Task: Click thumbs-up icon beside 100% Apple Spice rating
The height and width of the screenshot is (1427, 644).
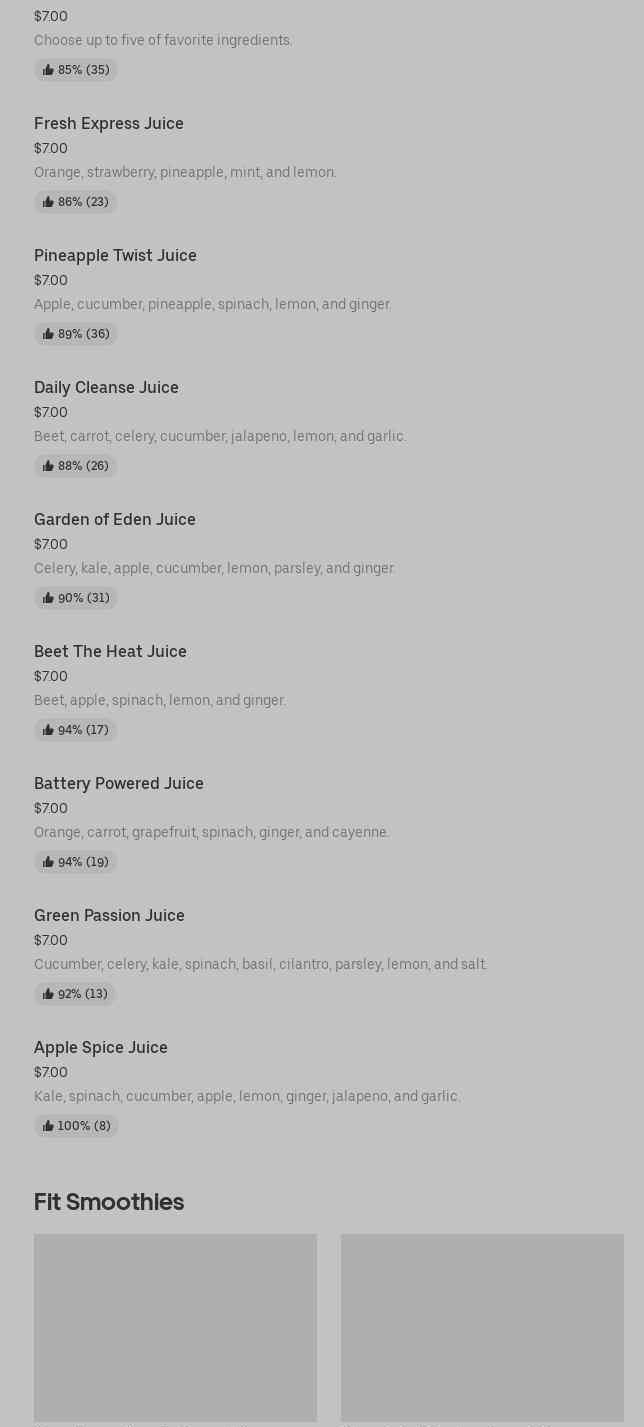Action: pos(48,1126)
